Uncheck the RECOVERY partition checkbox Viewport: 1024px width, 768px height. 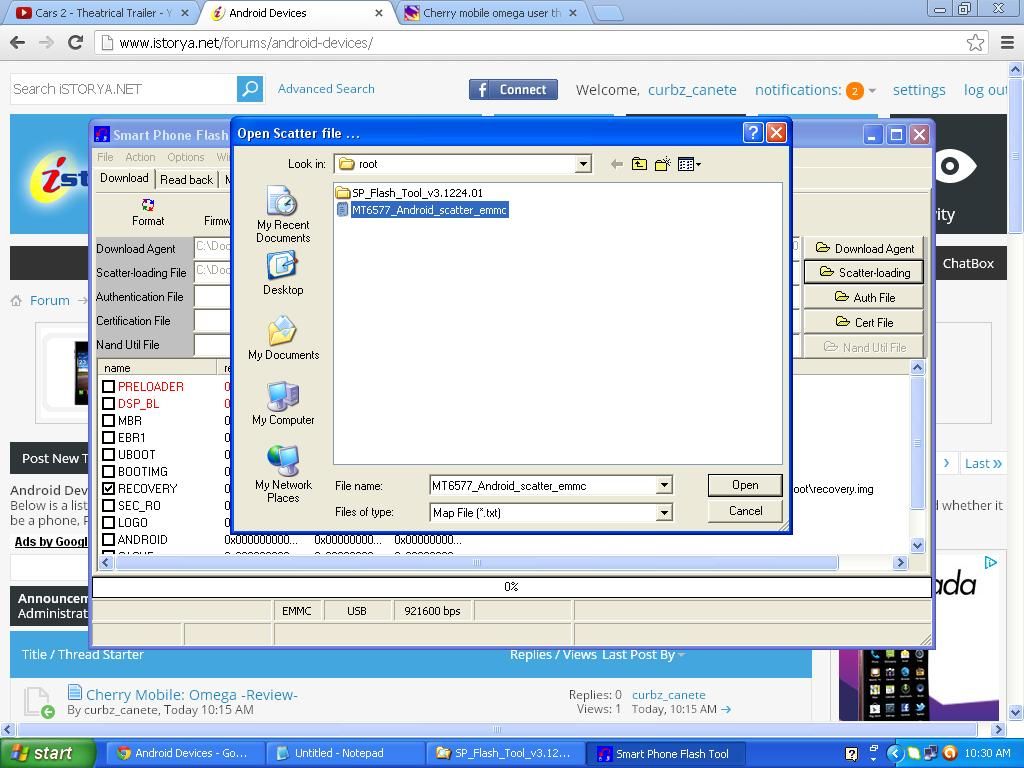108,488
